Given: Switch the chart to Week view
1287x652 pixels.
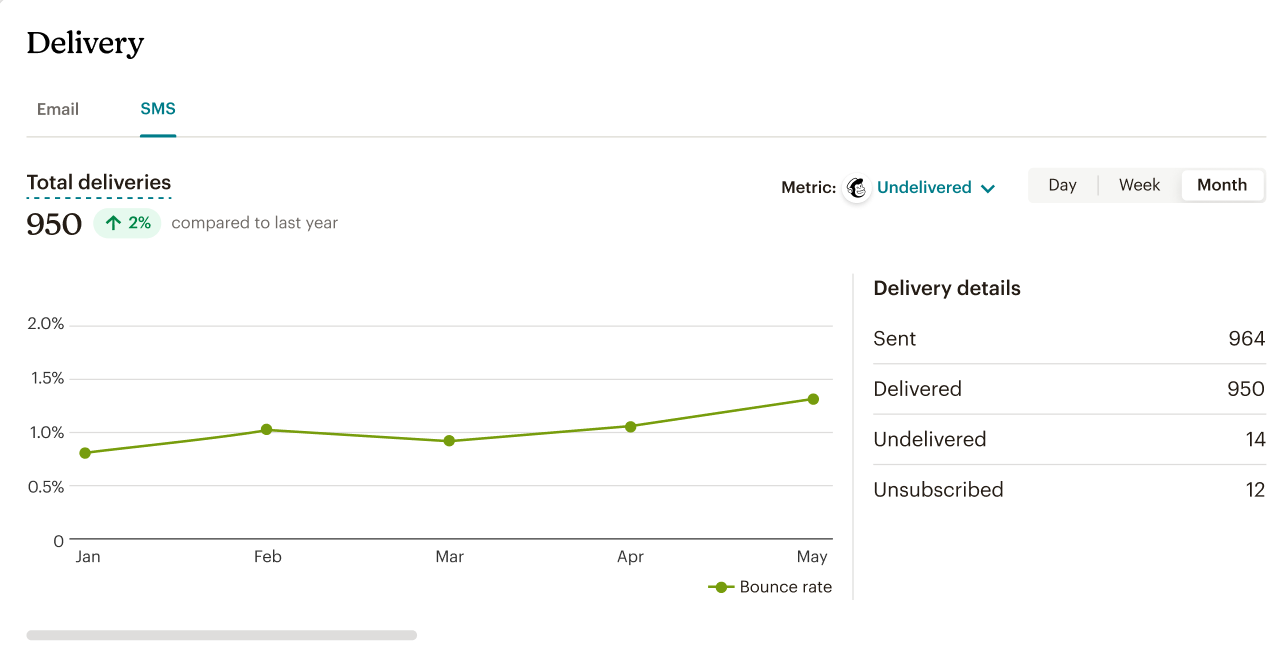Looking at the screenshot, I should 1139,185.
